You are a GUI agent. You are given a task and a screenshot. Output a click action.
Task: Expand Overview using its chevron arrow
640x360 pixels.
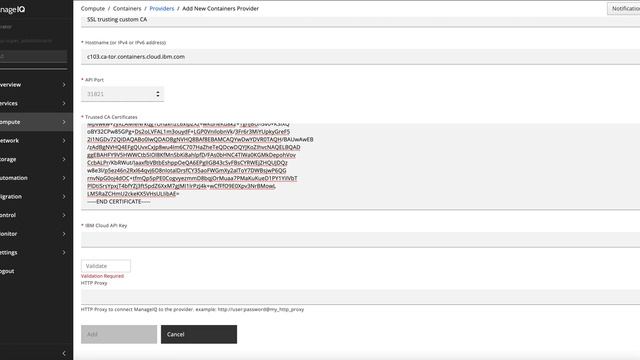64,84
